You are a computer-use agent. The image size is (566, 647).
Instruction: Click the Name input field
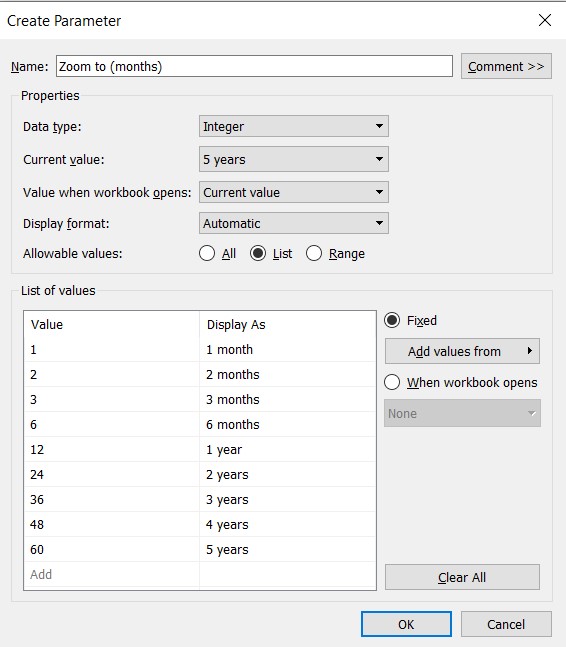(254, 66)
